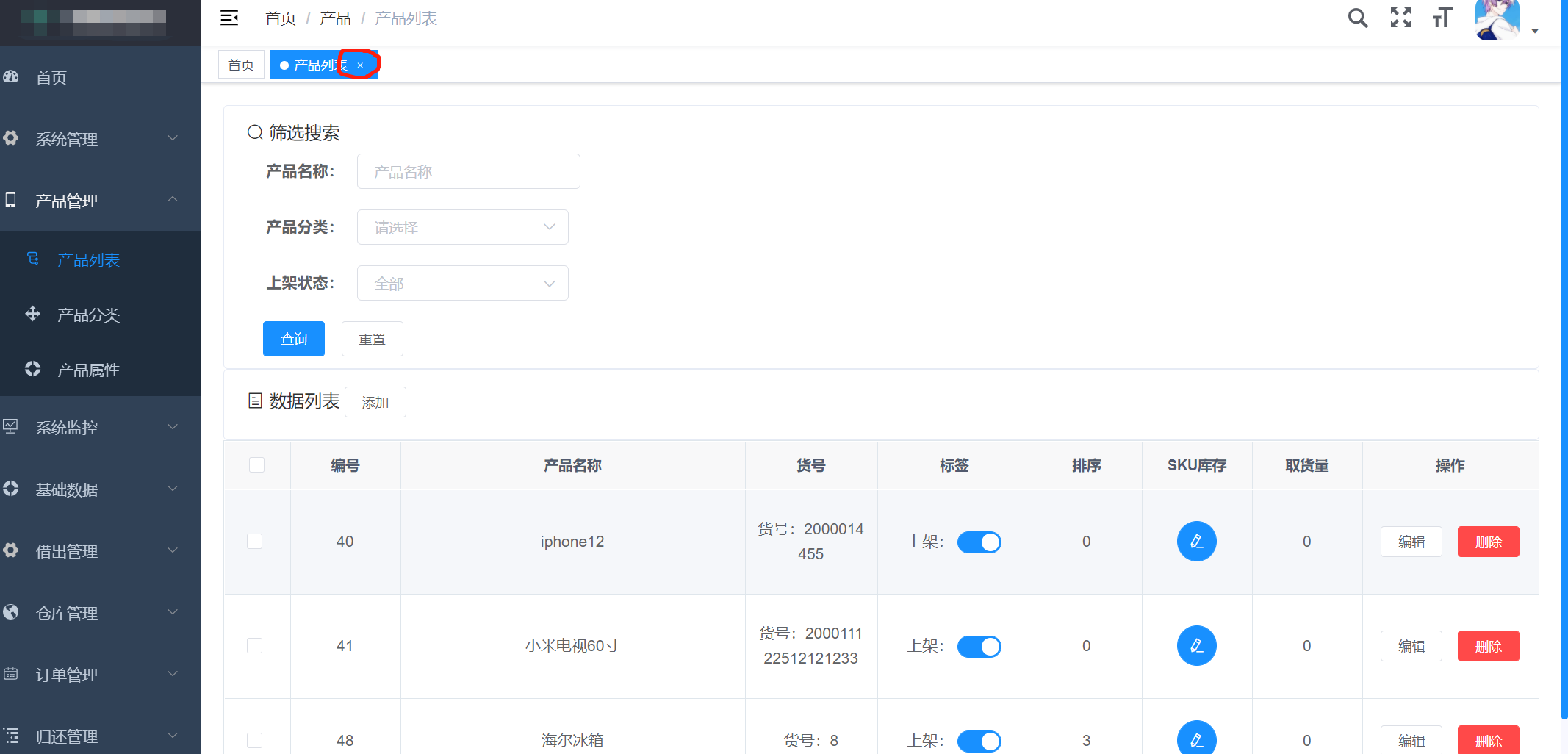Screen dimensions: 1568x754
Task: Expand the 借出管理 menu
Action: [101, 550]
